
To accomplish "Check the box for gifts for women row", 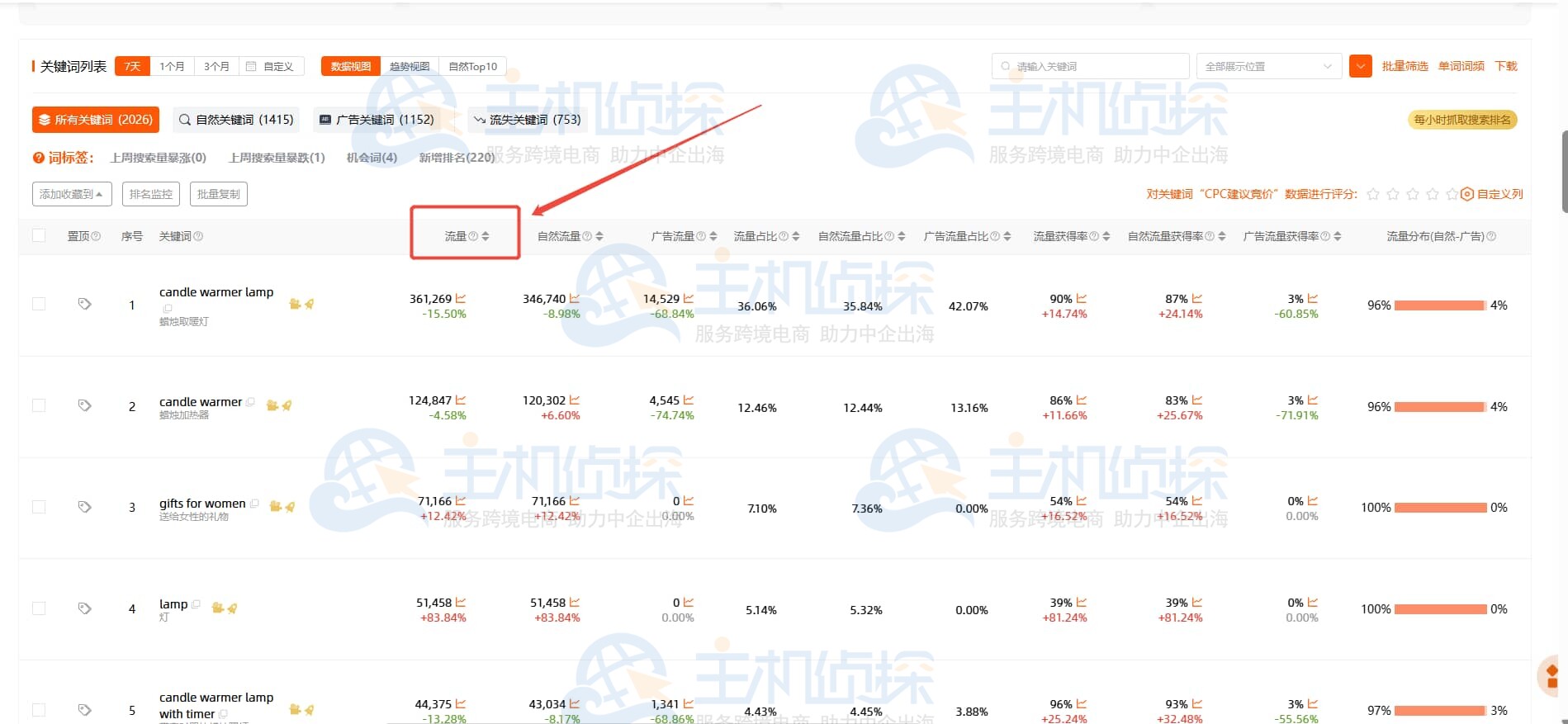I will coord(39,507).
